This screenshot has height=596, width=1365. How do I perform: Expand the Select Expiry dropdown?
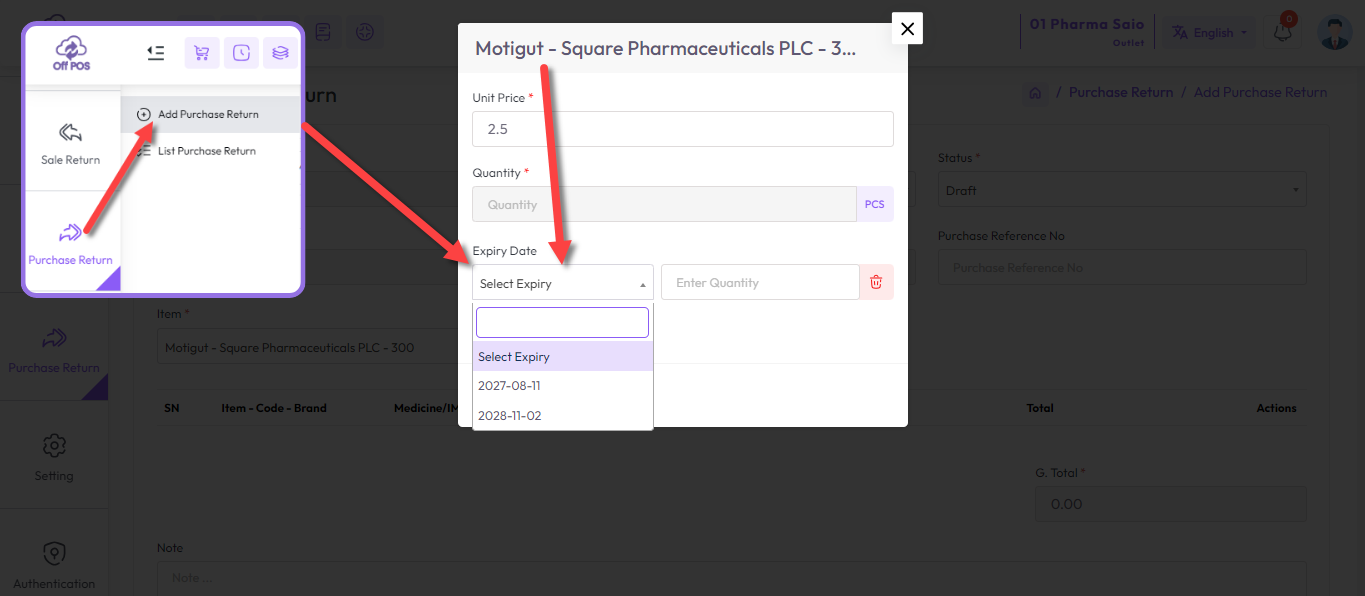563,283
